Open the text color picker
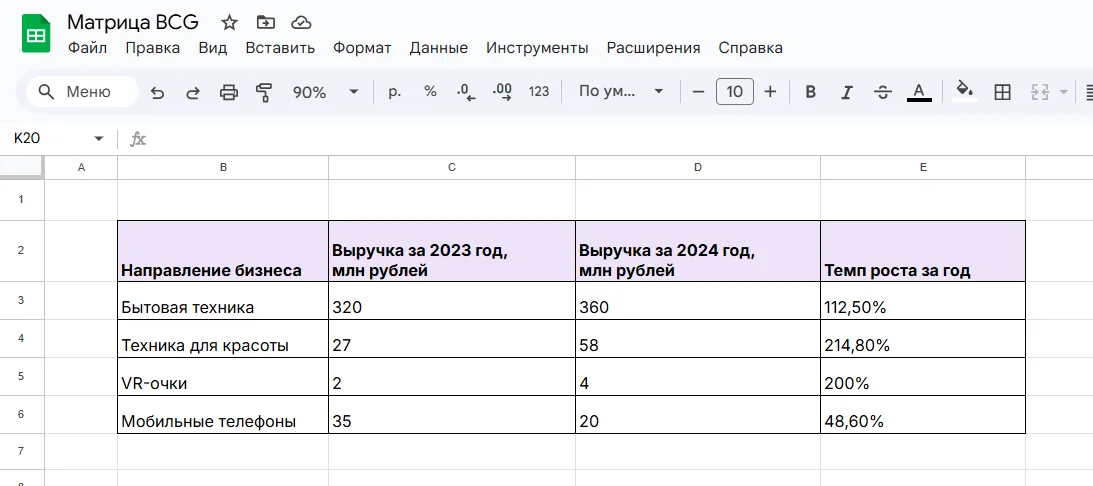 coord(919,92)
